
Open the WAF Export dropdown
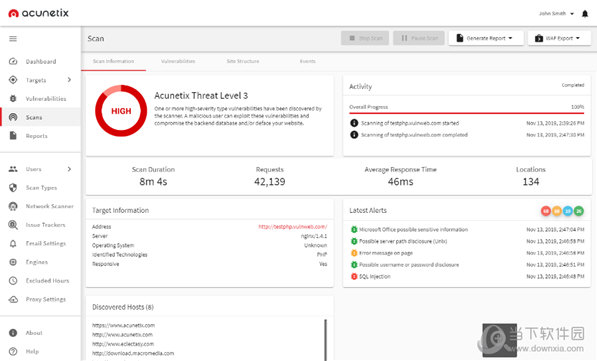[x=559, y=38]
